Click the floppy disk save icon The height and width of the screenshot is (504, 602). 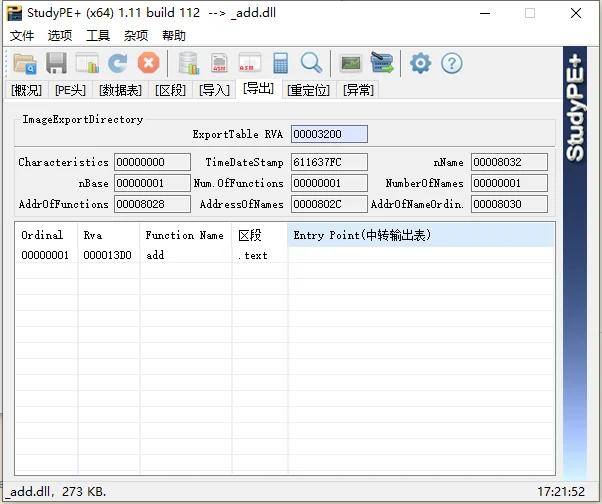(x=56, y=63)
